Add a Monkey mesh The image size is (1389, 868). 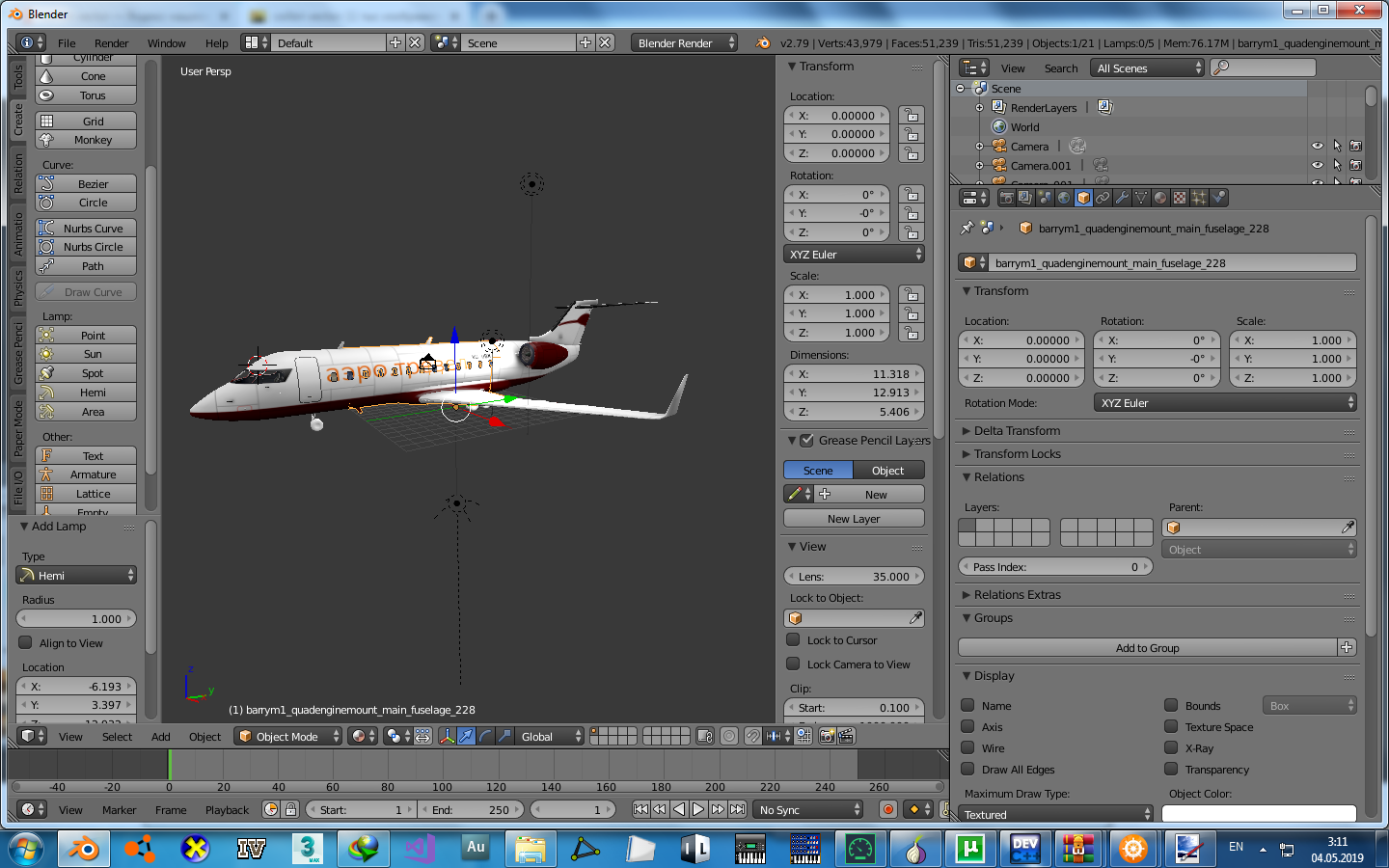86,140
